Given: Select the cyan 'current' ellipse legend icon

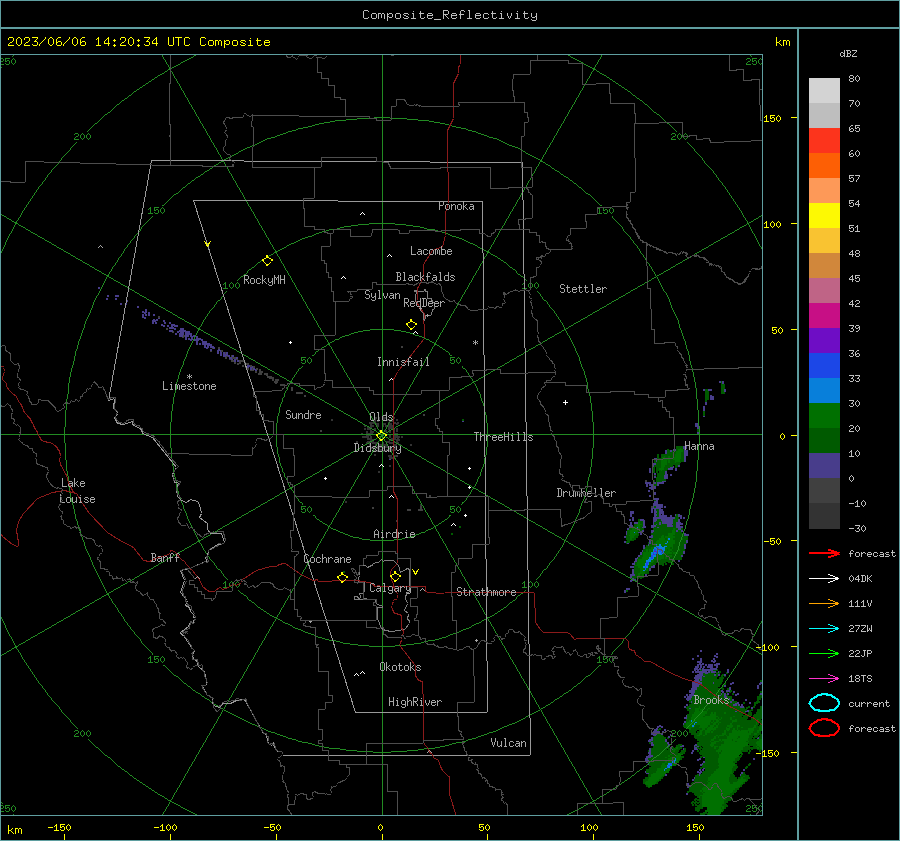Looking at the screenshot, I should (824, 703).
